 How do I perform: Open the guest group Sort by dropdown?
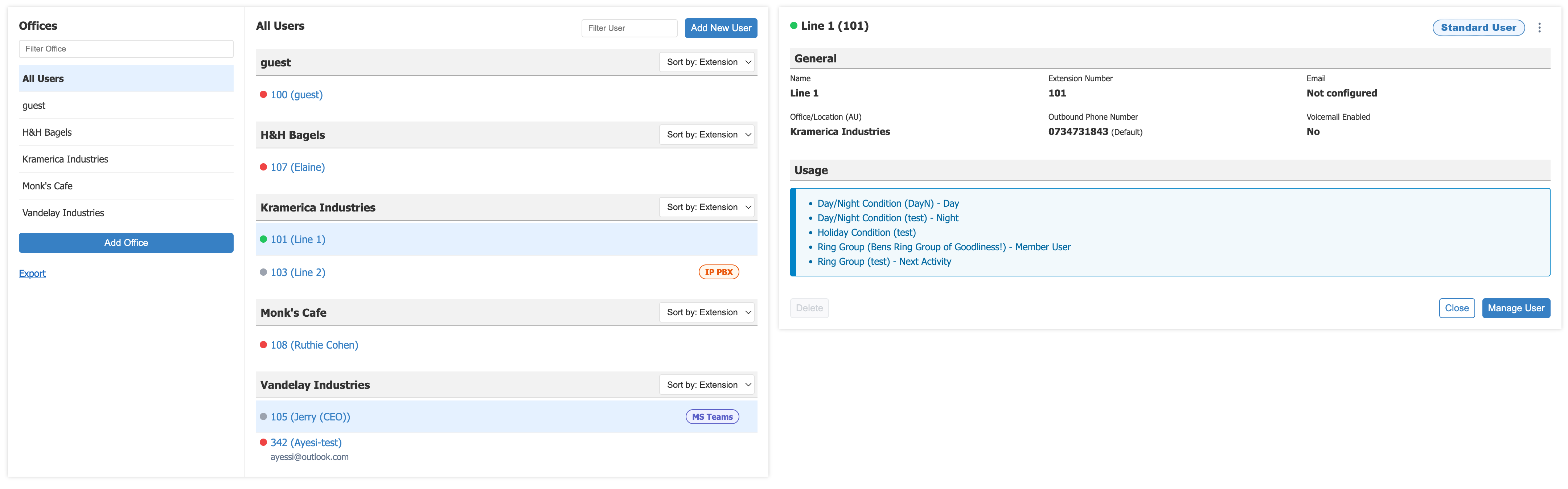[x=707, y=62]
